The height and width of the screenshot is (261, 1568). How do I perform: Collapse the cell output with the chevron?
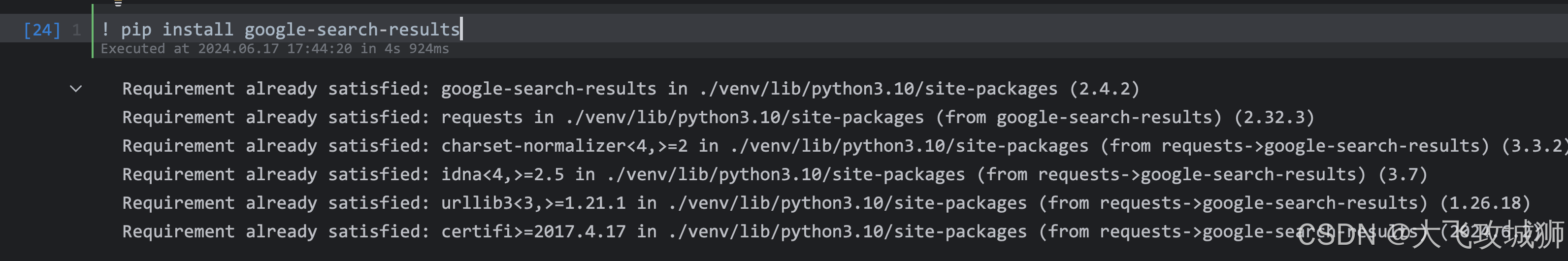click(x=76, y=89)
